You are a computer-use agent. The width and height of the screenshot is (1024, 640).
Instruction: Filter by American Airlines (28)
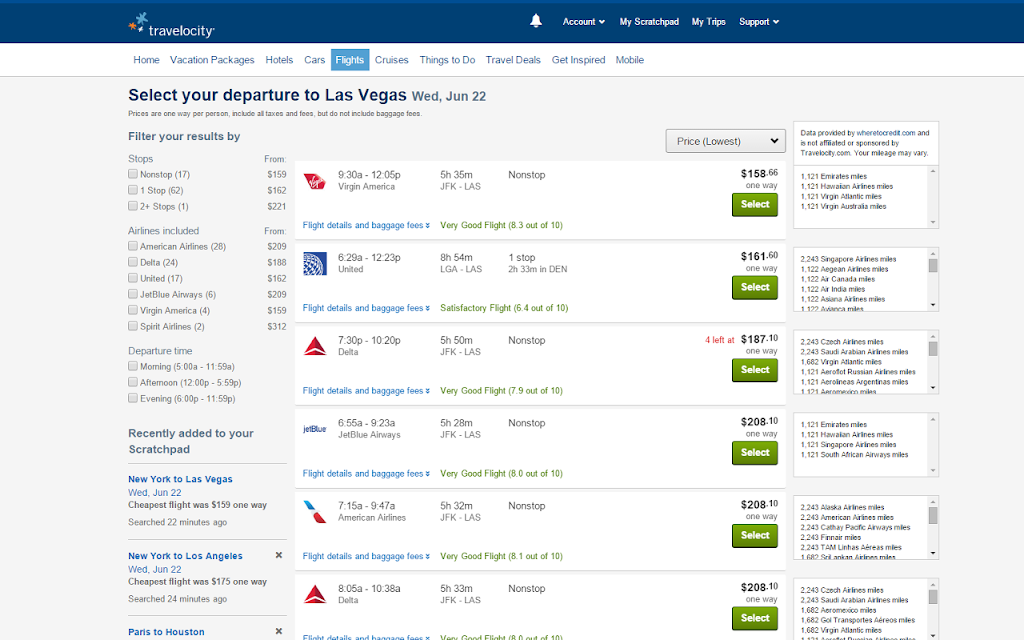pyautogui.click(x=133, y=246)
